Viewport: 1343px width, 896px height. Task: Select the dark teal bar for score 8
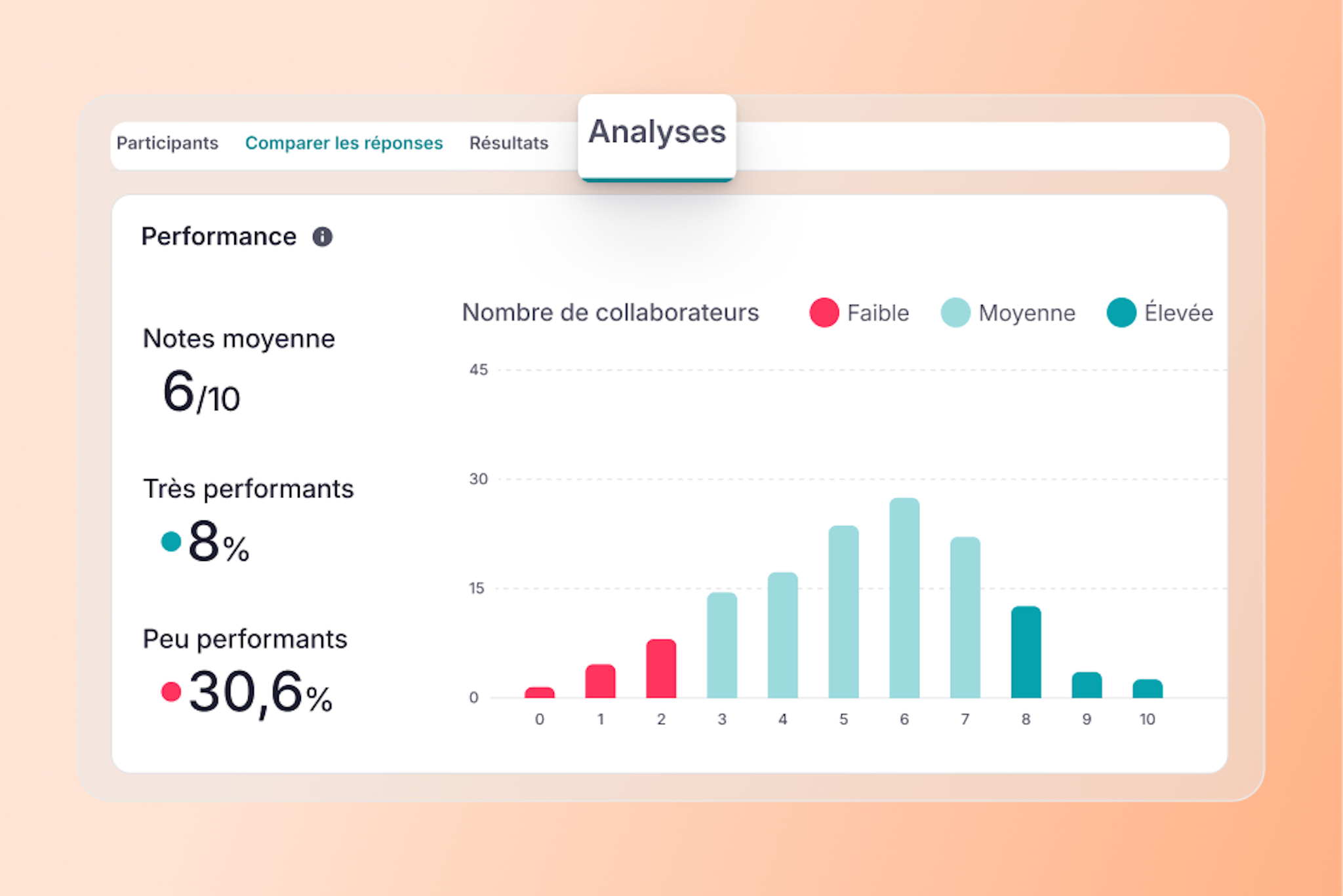[1026, 652]
